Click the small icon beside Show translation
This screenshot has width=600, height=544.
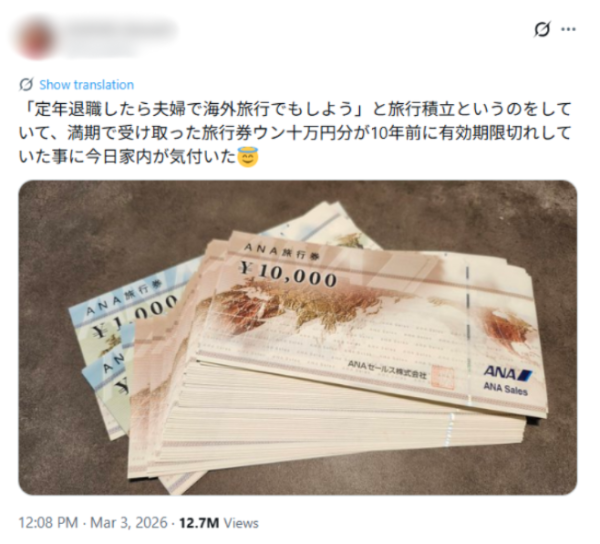[26, 85]
